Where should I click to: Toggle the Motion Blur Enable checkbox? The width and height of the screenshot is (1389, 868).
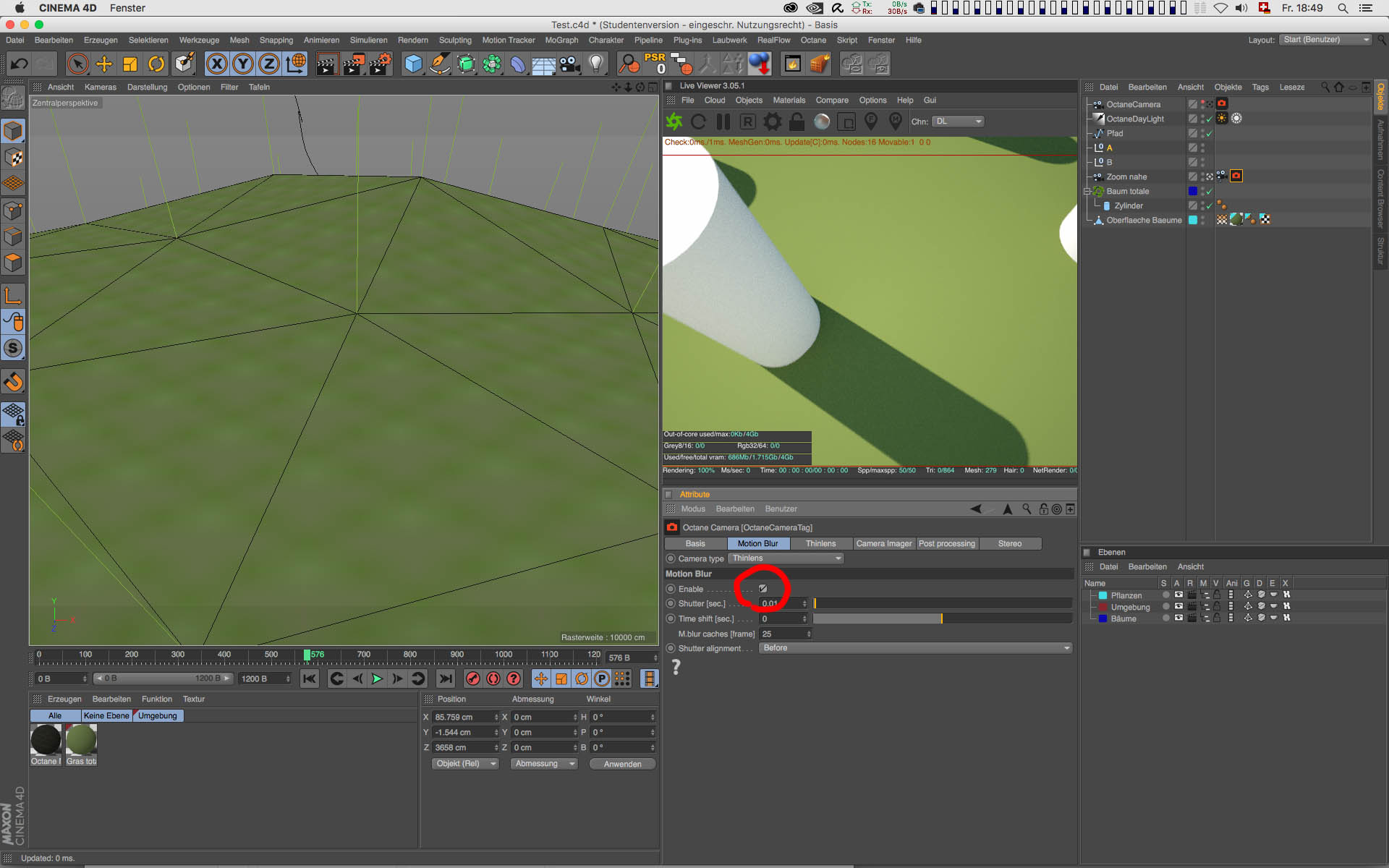[763, 589]
